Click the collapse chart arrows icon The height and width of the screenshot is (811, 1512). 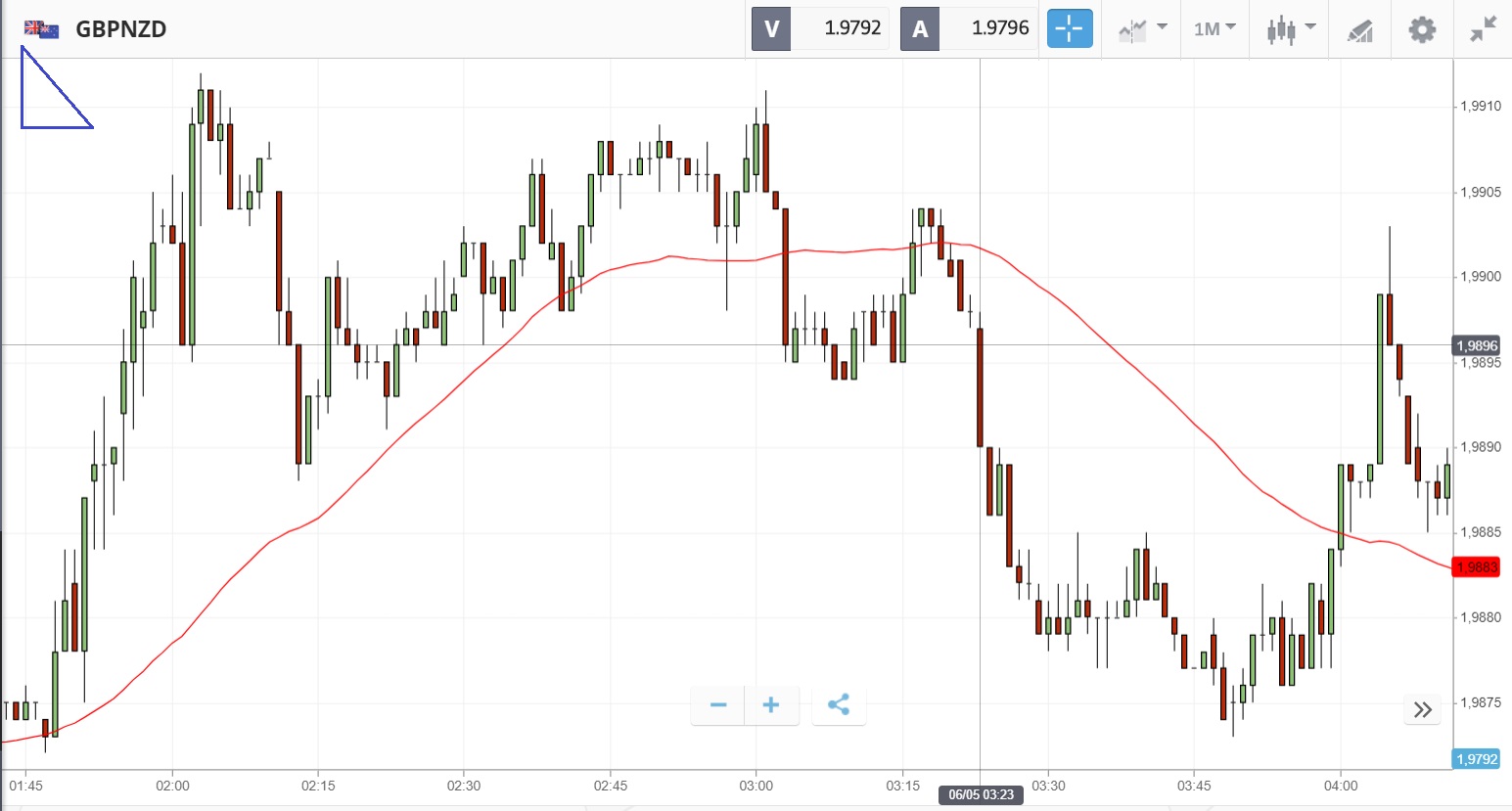click(x=1483, y=29)
